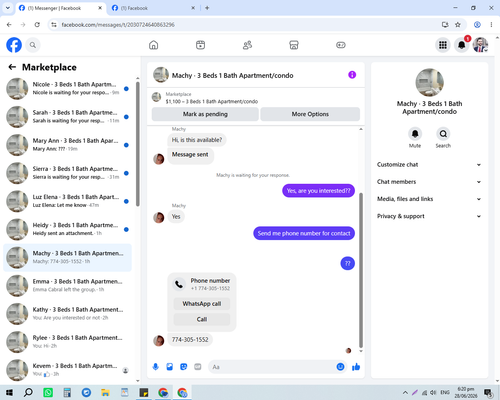The image size is (500, 400).
Task: Click the message text input field
Action: 272,367
